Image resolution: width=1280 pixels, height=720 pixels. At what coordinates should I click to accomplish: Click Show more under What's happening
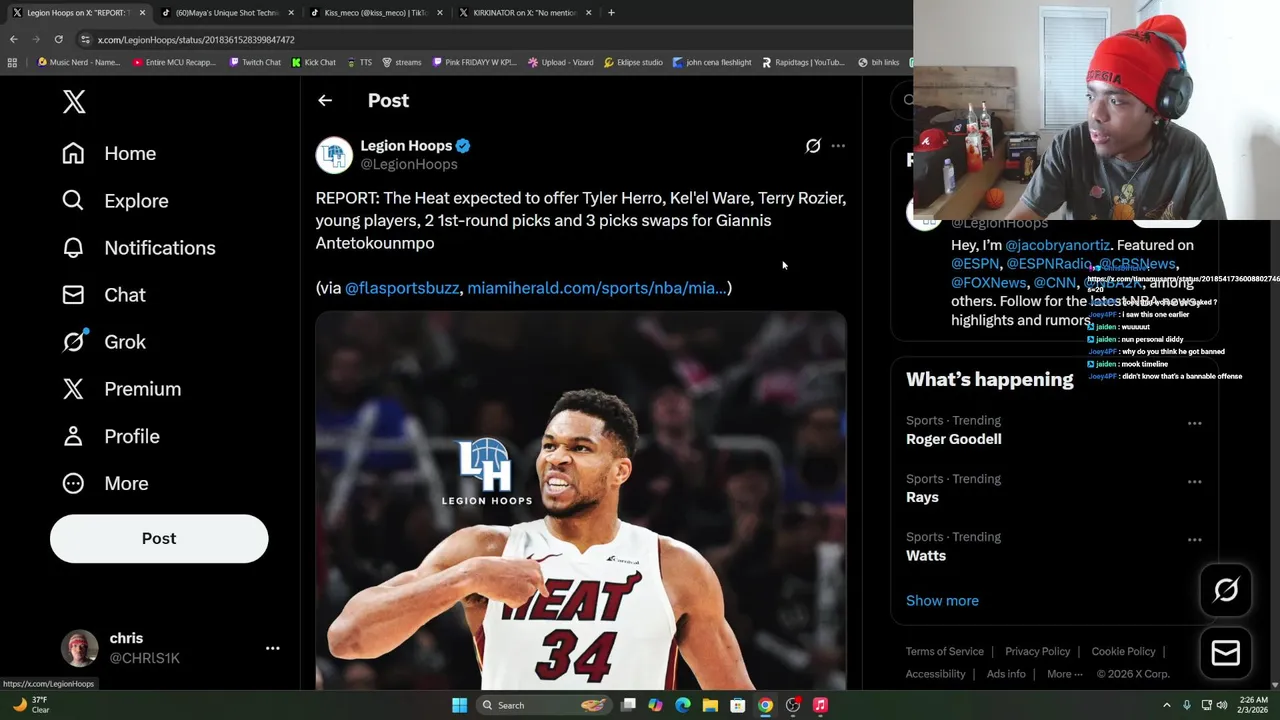[x=942, y=600]
